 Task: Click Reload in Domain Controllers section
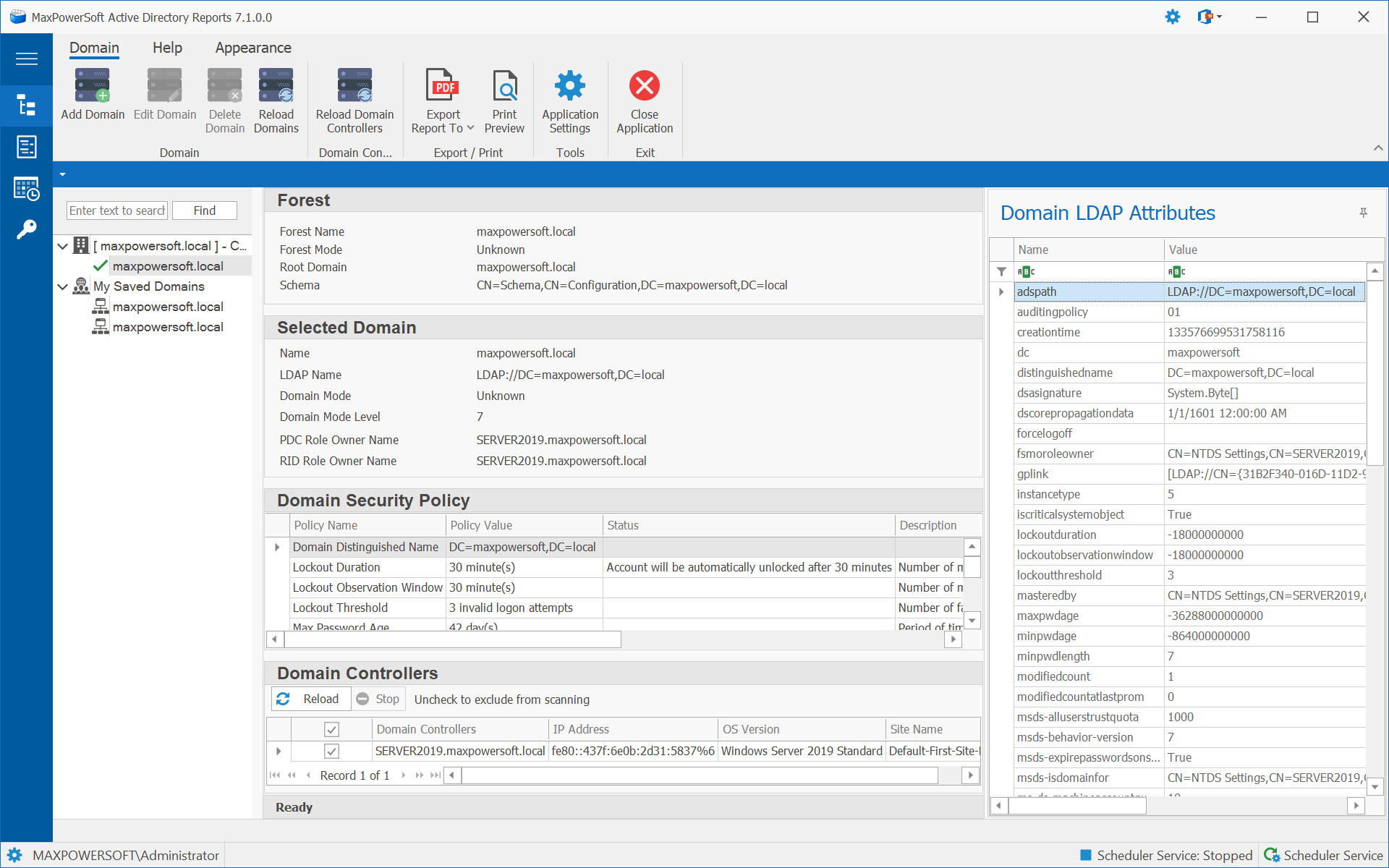click(x=310, y=699)
